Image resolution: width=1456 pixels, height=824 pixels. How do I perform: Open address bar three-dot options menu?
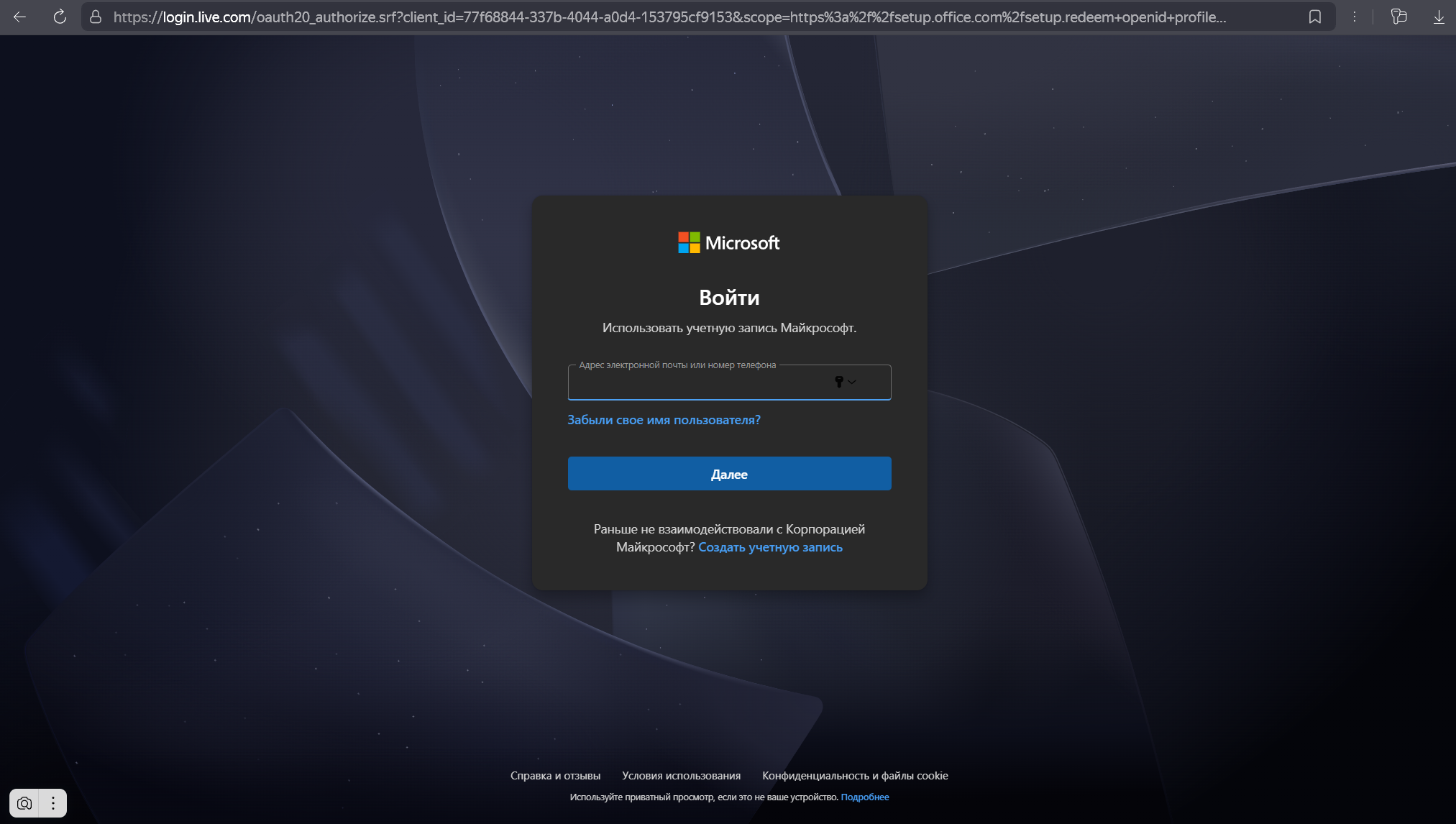(x=1354, y=17)
